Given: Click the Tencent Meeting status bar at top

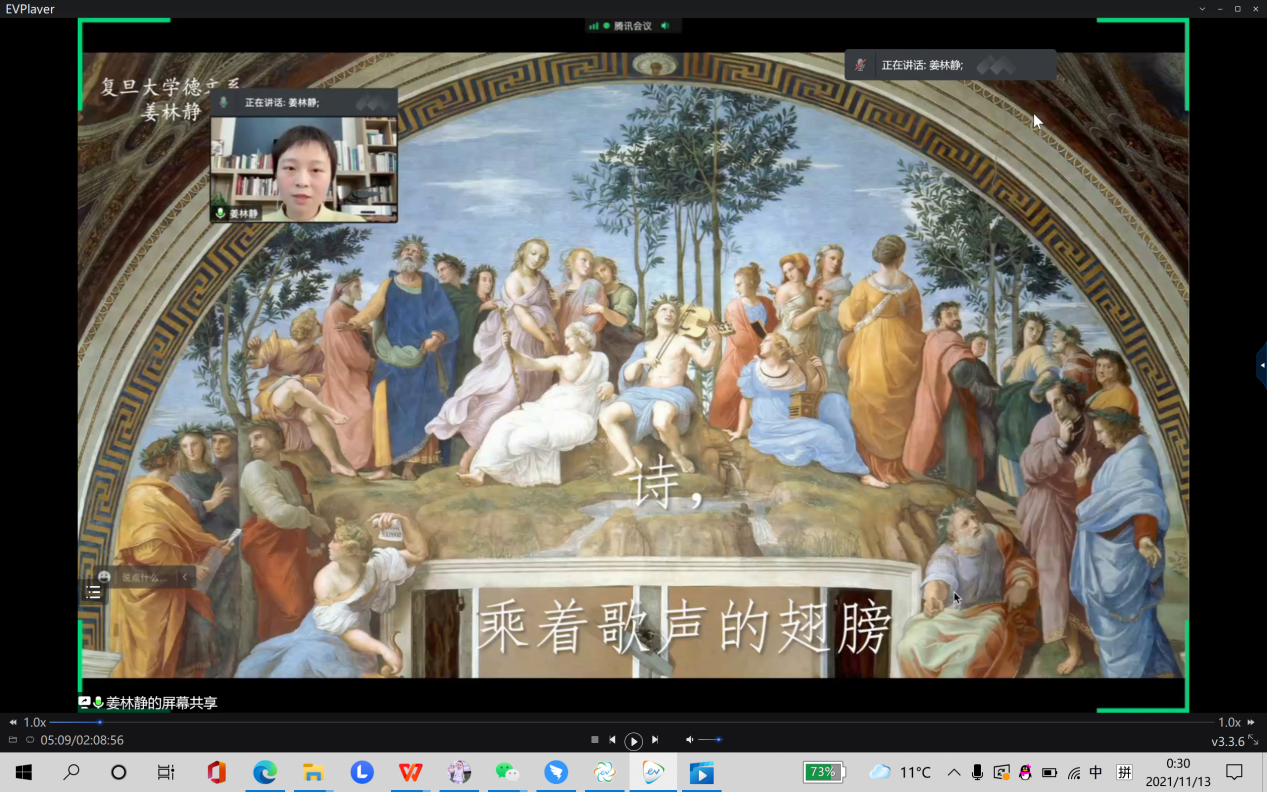Looking at the screenshot, I should click(633, 26).
